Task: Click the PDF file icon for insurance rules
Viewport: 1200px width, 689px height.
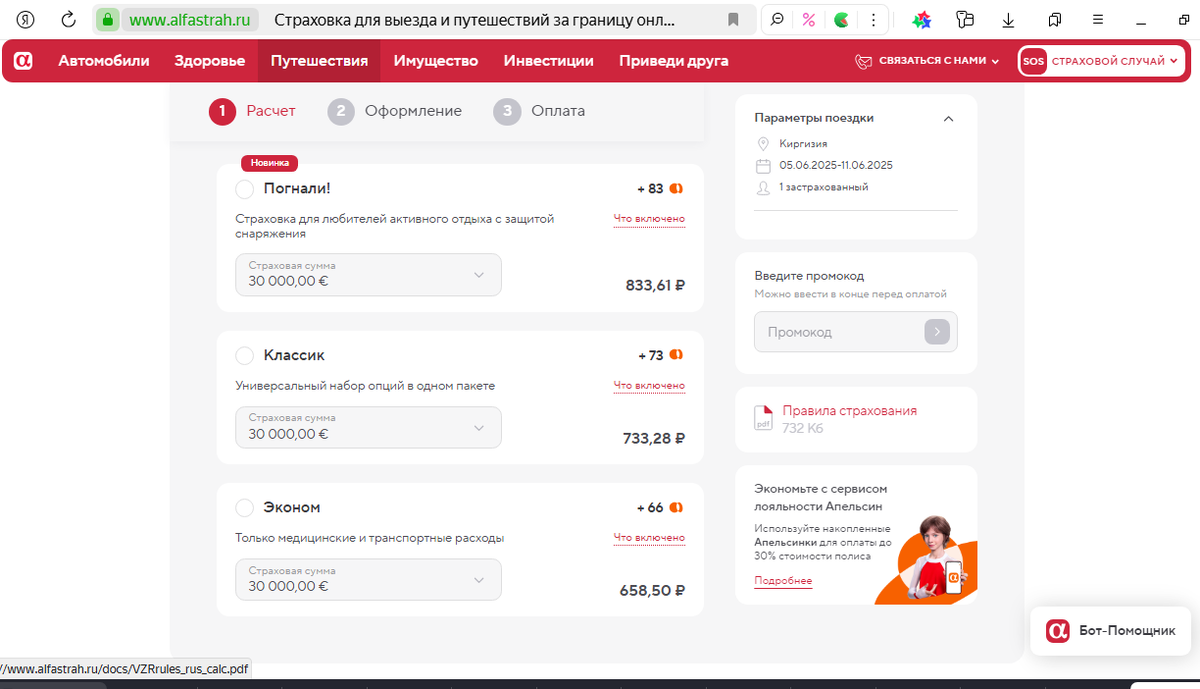Action: (x=763, y=418)
